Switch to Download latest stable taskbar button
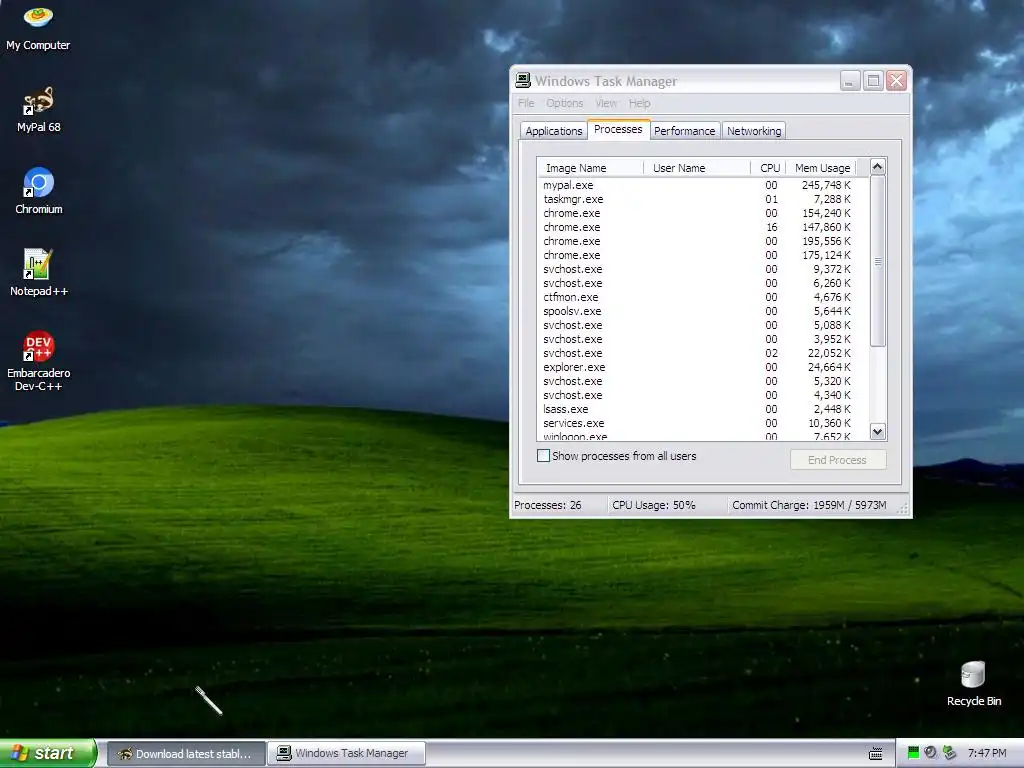Image resolution: width=1024 pixels, height=768 pixels. tap(185, 754)
